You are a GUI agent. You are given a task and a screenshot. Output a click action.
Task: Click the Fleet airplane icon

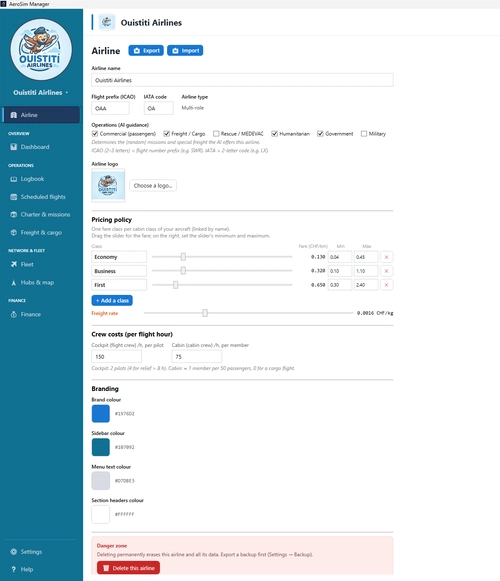(x=14, y=264)
